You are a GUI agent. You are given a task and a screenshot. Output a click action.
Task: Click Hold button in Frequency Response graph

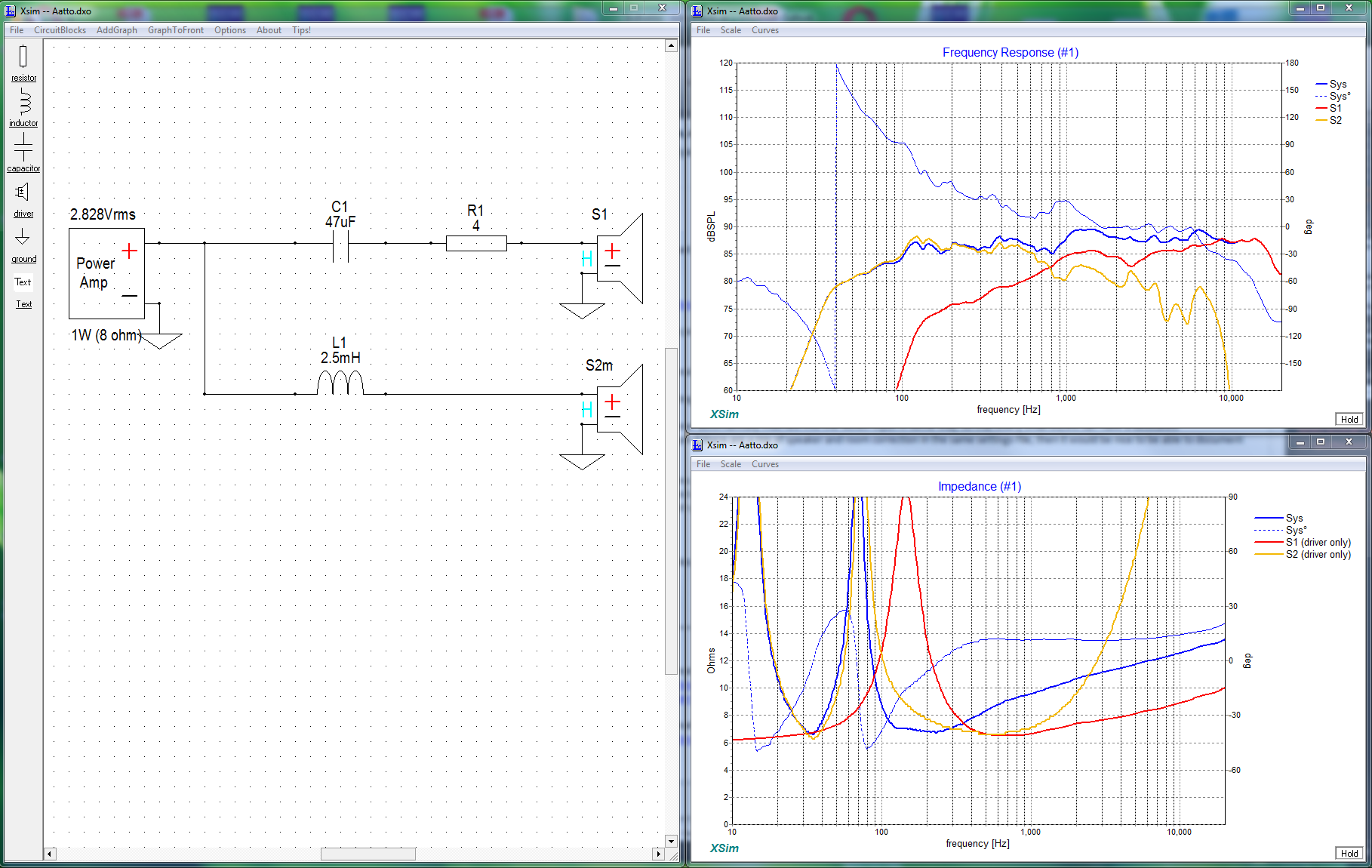tap(1349, 420)
